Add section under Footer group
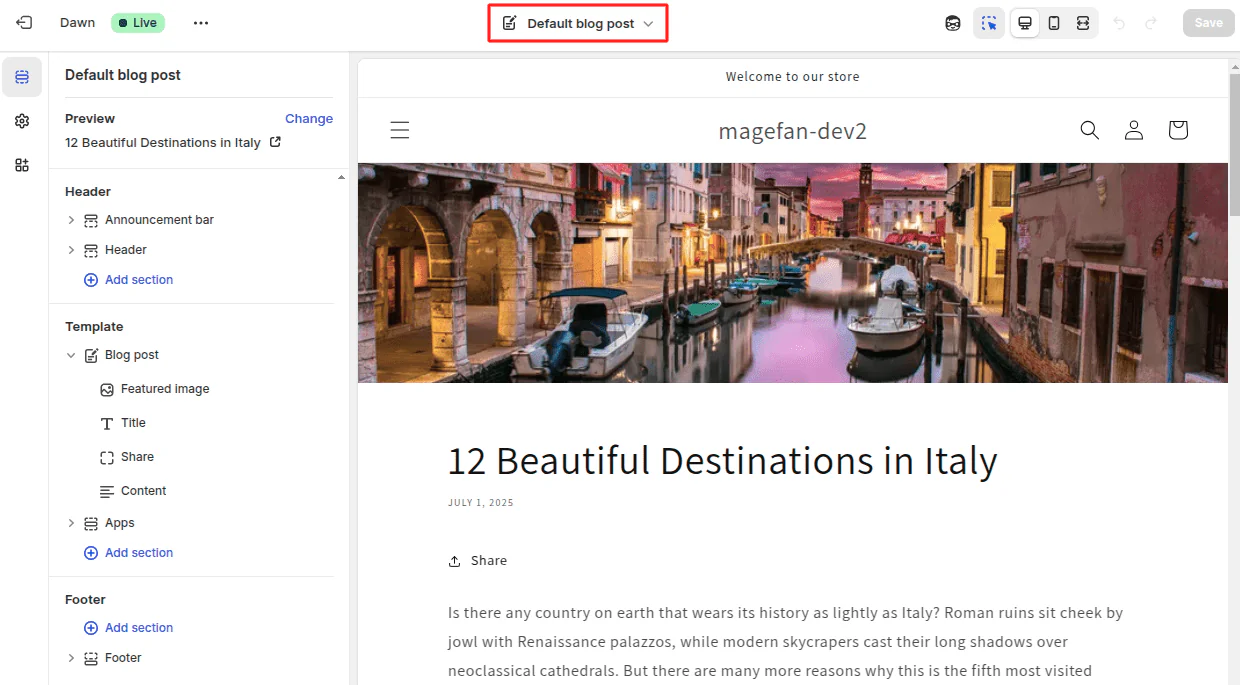Image resolution: width=1240 pixels, height=685 pixels. (129, 628)
